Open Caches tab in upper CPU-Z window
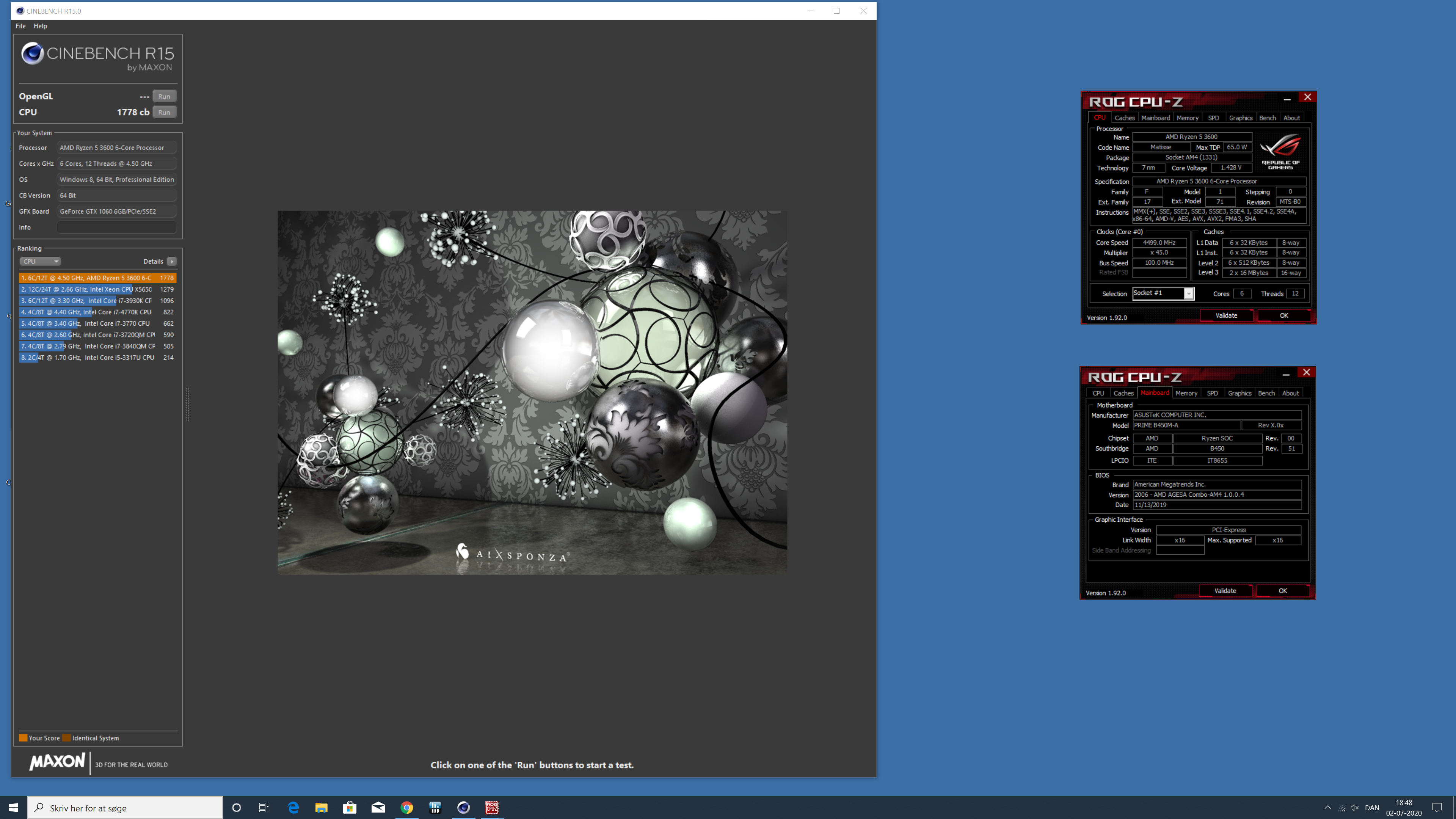This screenshot has width=1456, height=819. 1124,118
